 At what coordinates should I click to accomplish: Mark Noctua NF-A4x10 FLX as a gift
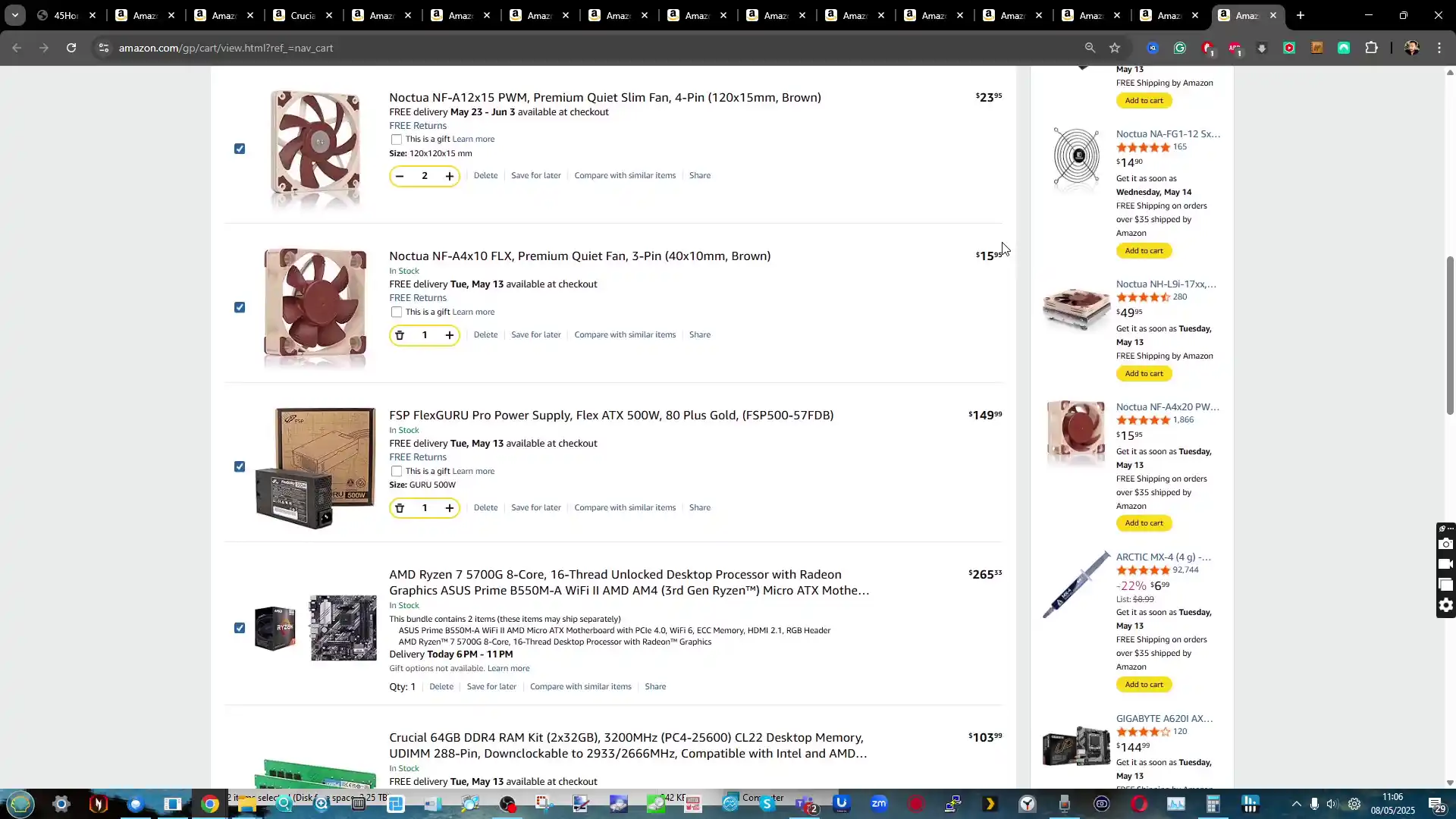tap(397, 312)
